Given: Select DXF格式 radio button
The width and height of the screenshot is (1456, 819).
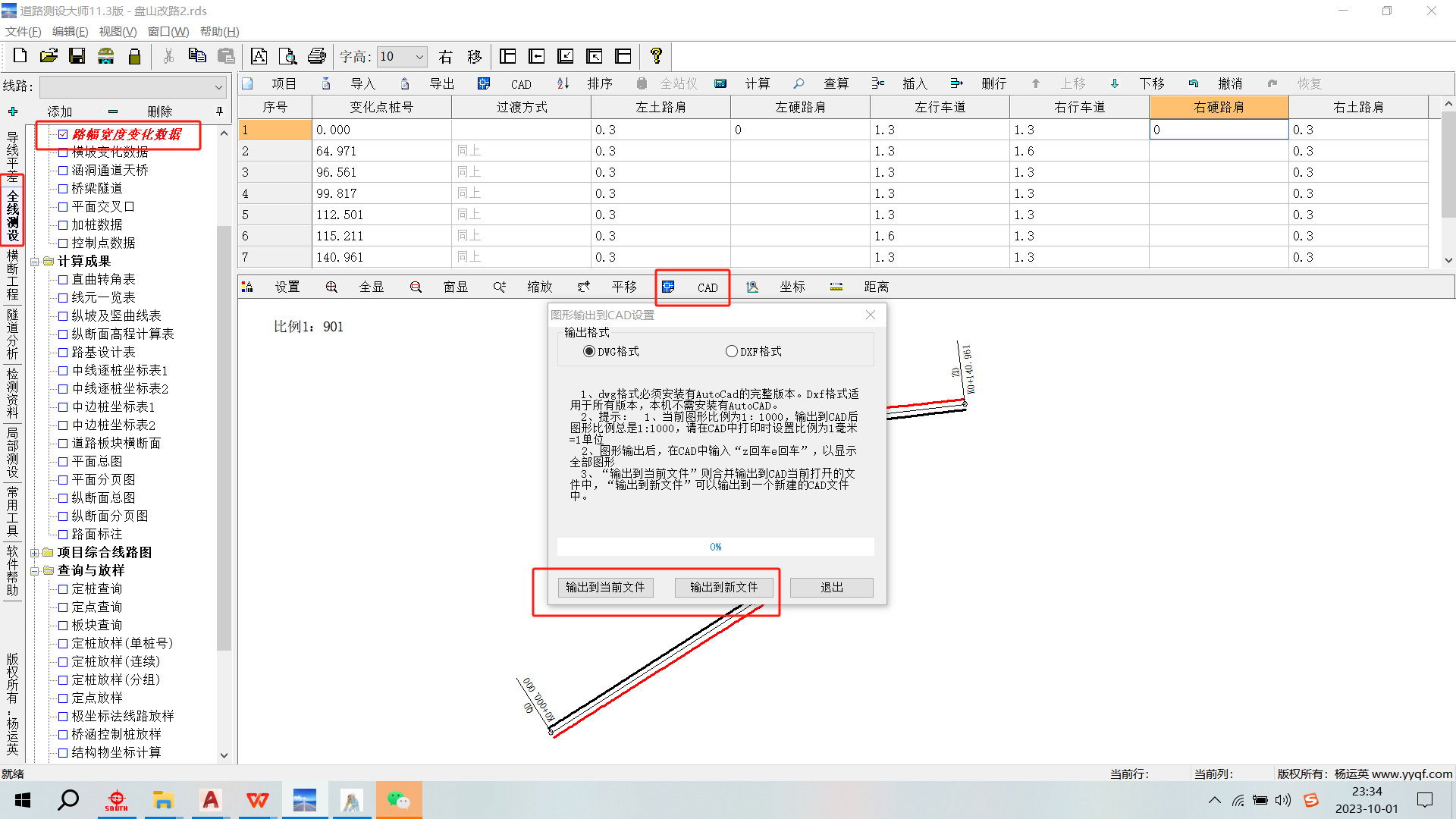Looking at the screenshot, I should pyautogui.click(x=732, y=351).
